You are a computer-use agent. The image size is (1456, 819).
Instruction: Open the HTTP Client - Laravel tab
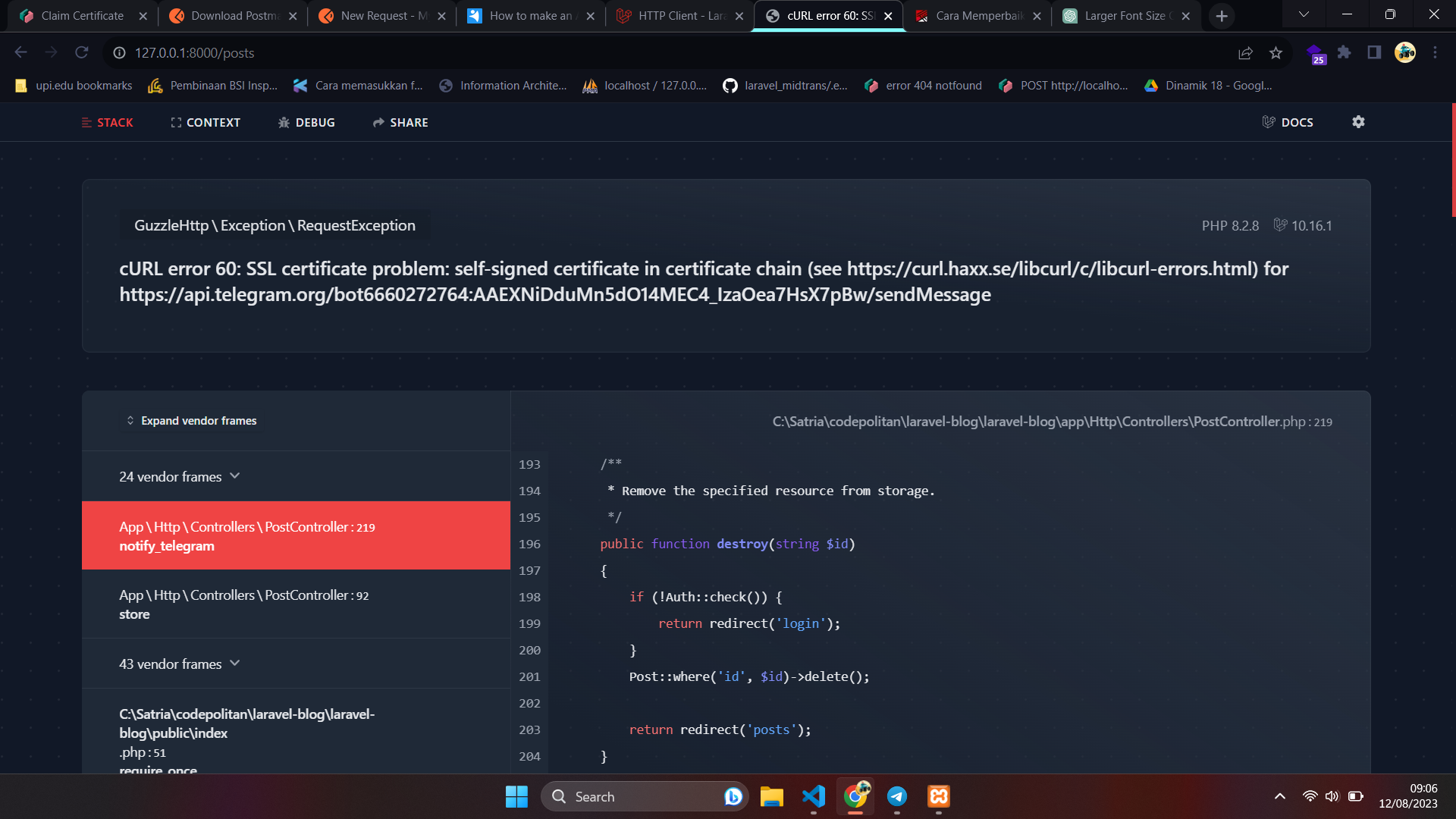pos(675,15)
